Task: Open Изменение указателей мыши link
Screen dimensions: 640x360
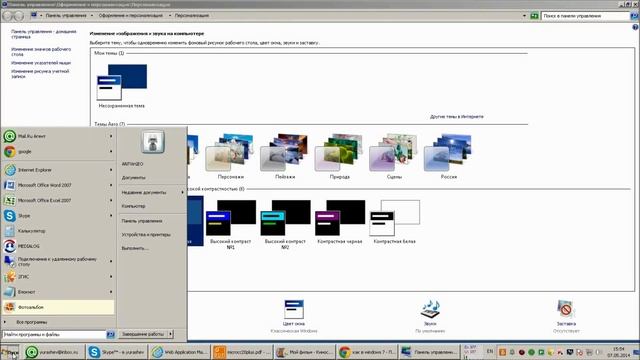Action: [41, 63]
